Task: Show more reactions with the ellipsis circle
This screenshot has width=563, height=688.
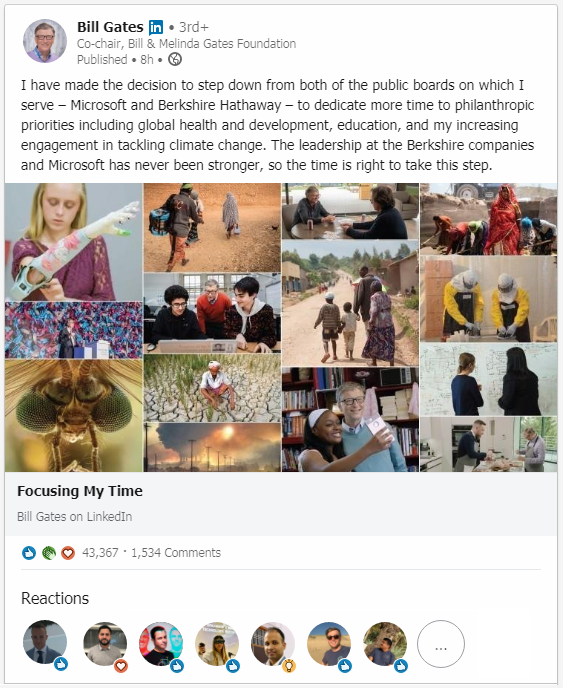Action: [x=441, y=644]
